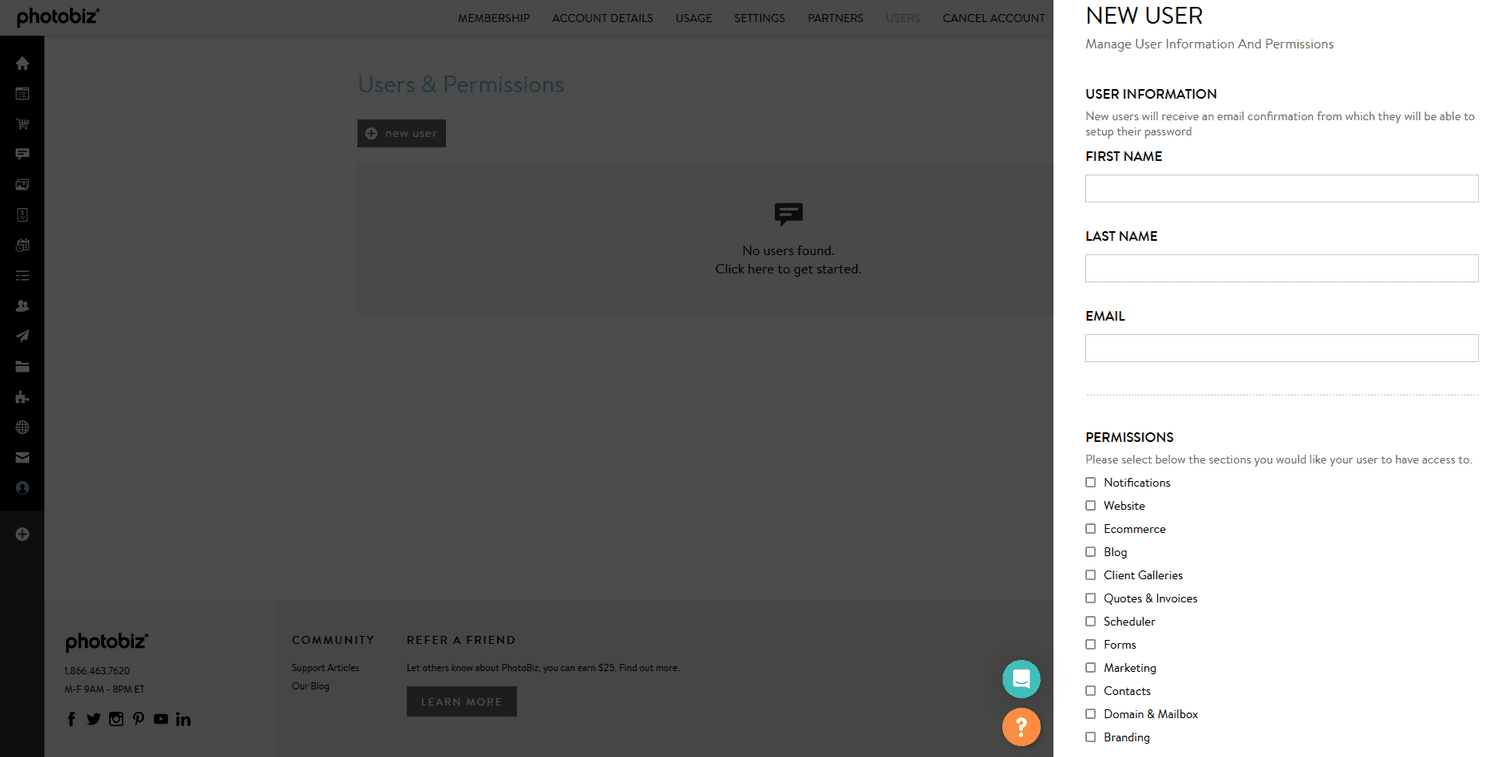This screenshot has height=757, width=1500.
Task: Enable the Marketing permission checkbox
Action: point(1090,667)
